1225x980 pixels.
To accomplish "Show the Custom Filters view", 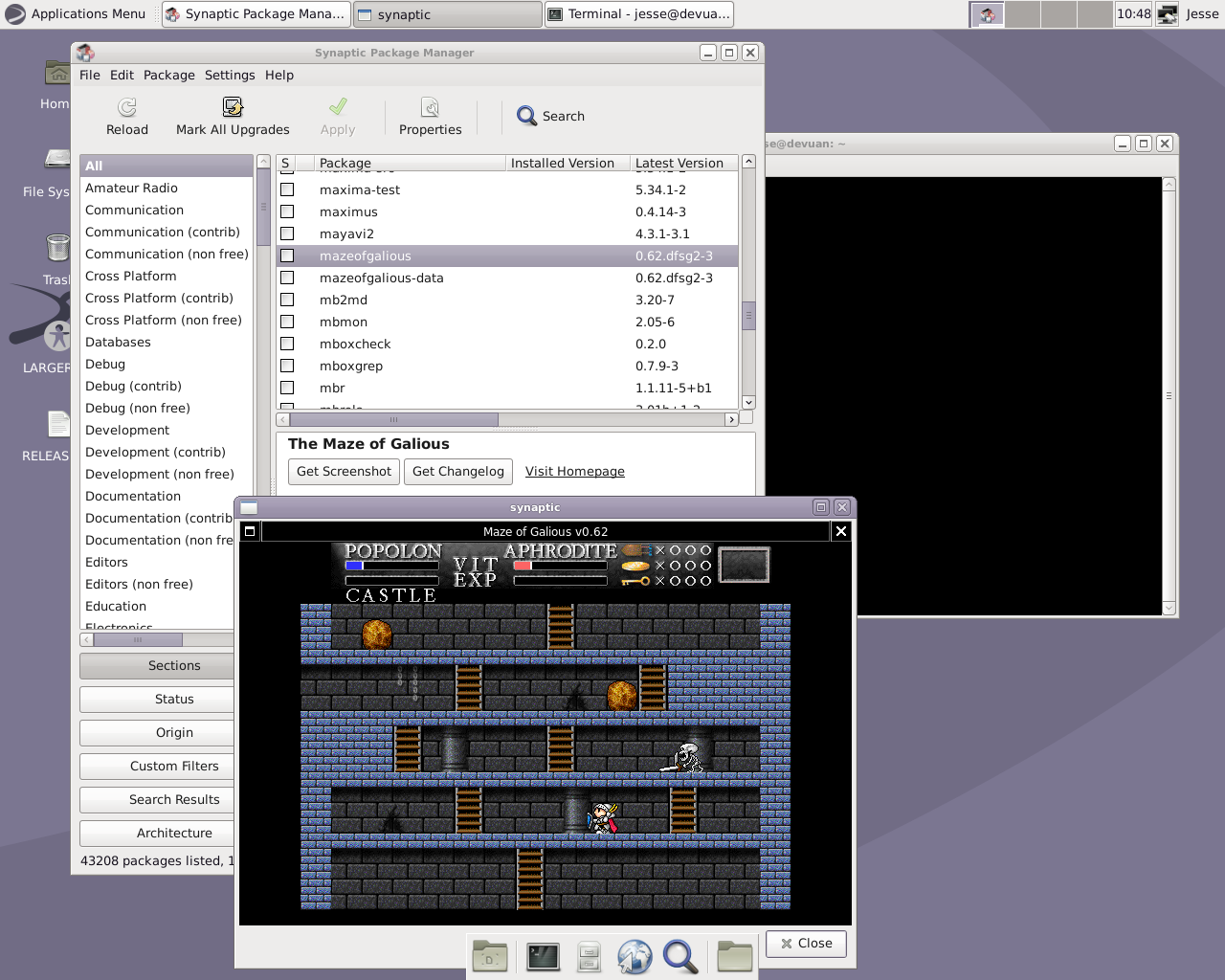I will tap(158, 767).
